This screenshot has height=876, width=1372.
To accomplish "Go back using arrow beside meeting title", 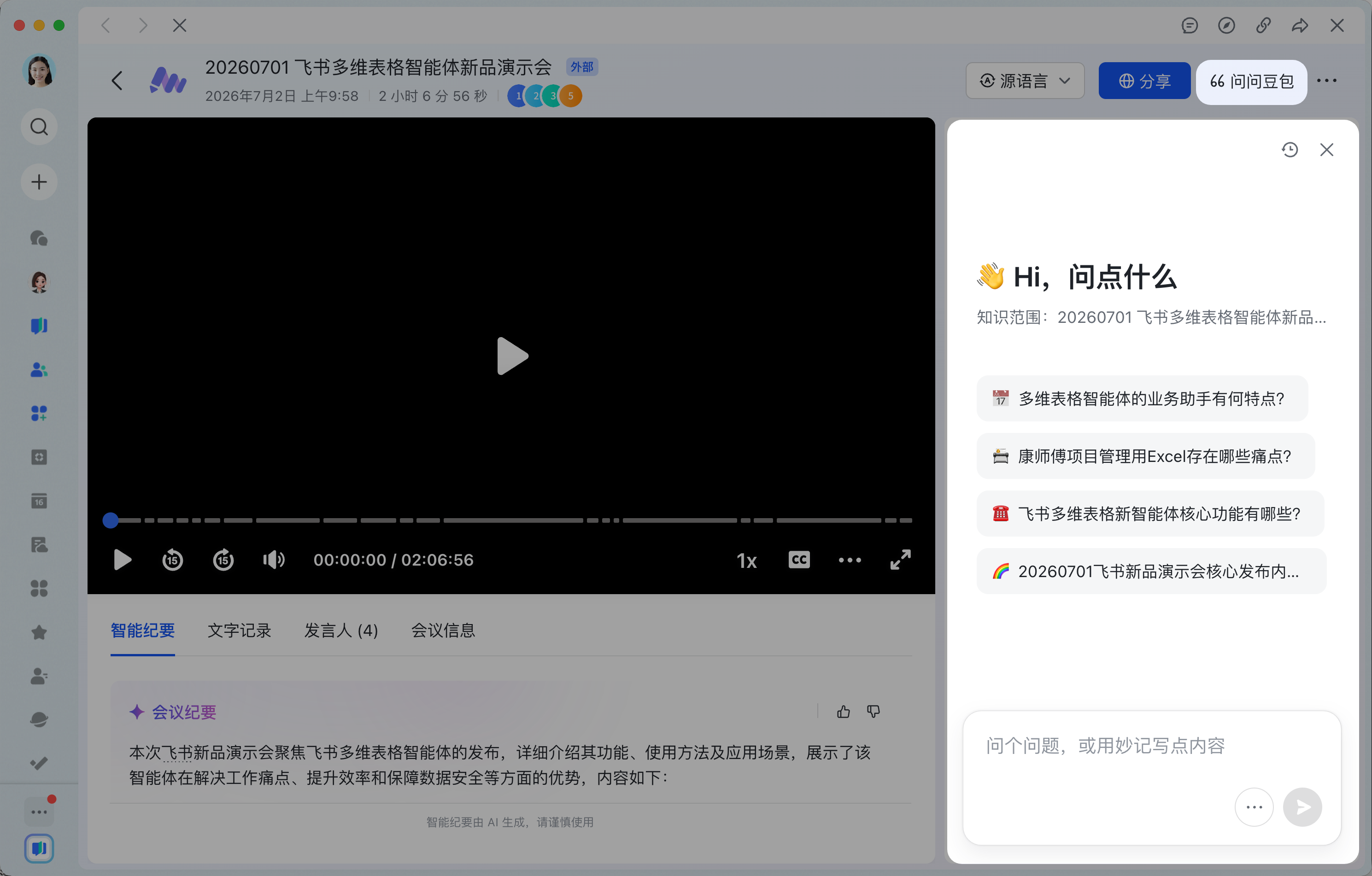I will (x=117, y=80).
